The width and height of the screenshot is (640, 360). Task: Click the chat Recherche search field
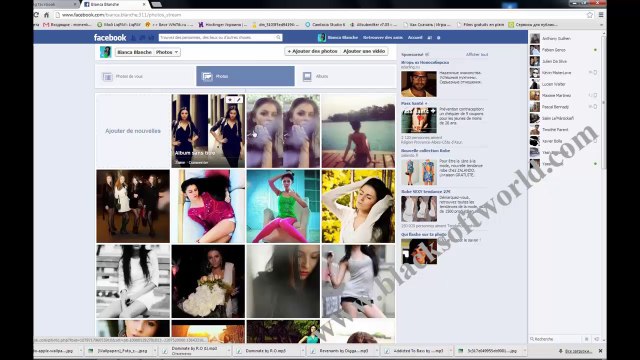pos(556,339)
